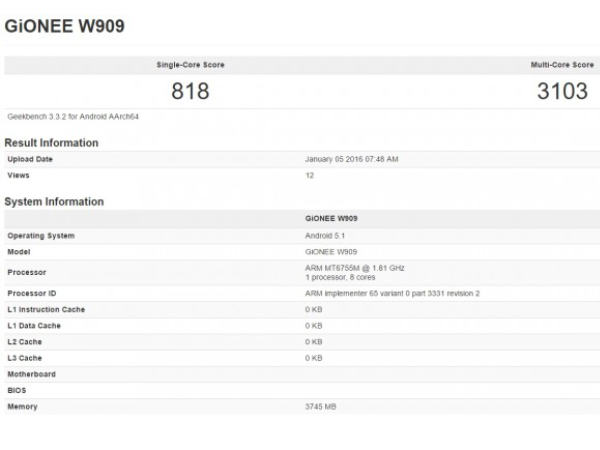Click the BIOS label

click(17, 390)
